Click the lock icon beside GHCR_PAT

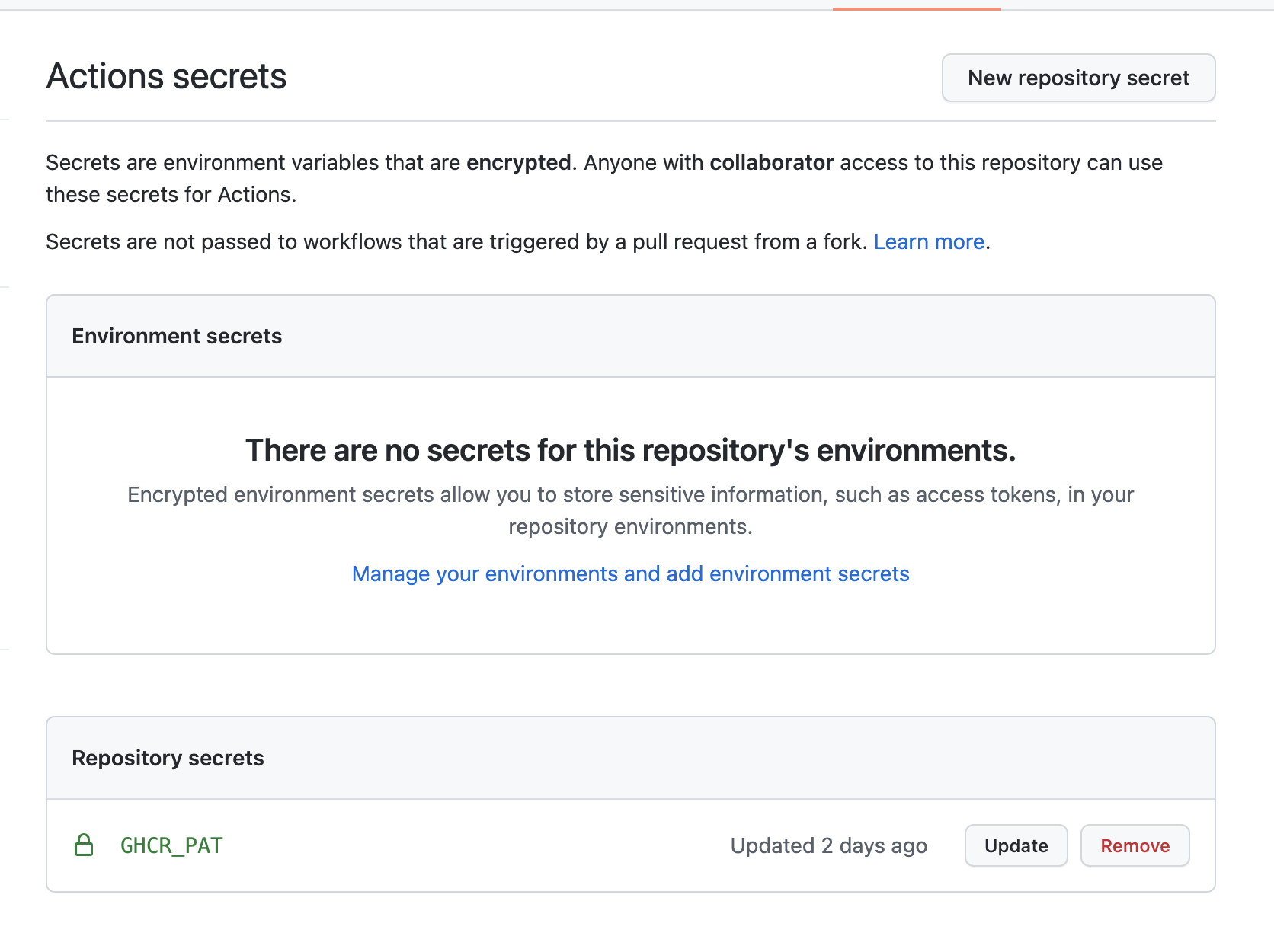tap(84, 845)
